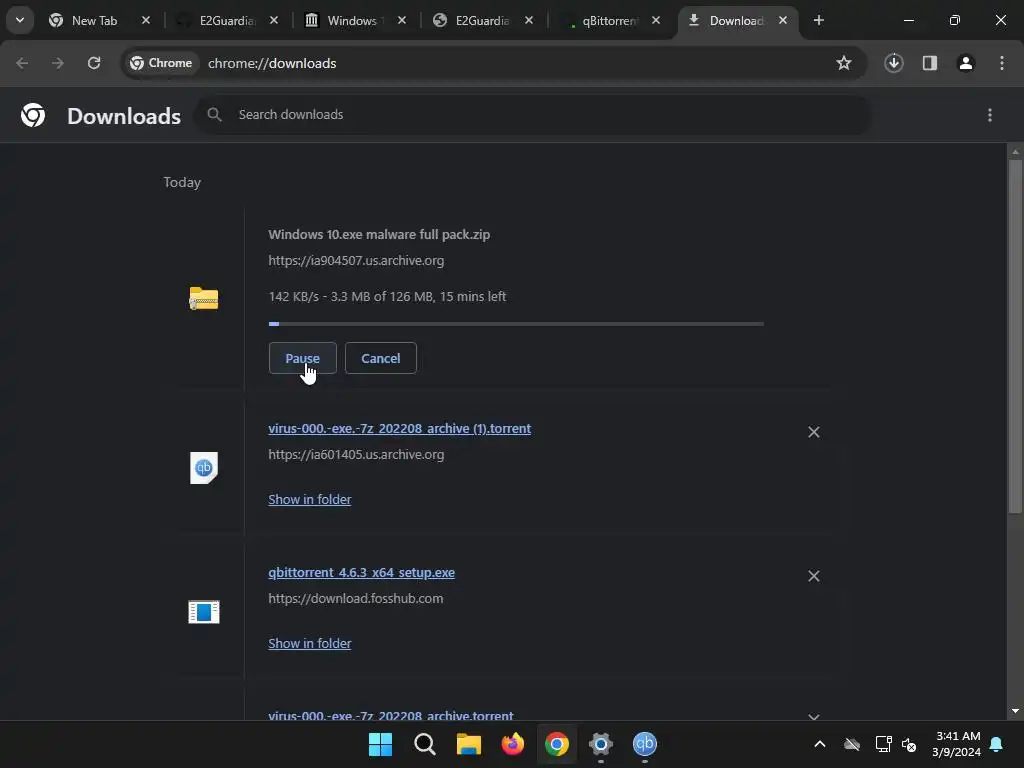The width and height of the screenshot is (1024, 768).
Task: Switch to the Windows tab
Action: click(x=353, y=20)
